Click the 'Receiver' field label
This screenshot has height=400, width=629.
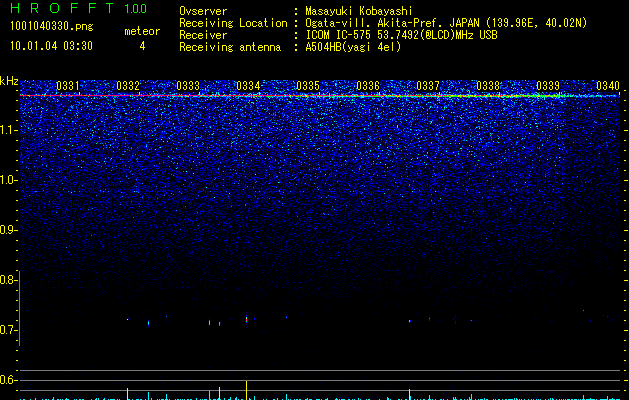pyautogui.click(x=203, y=35)
